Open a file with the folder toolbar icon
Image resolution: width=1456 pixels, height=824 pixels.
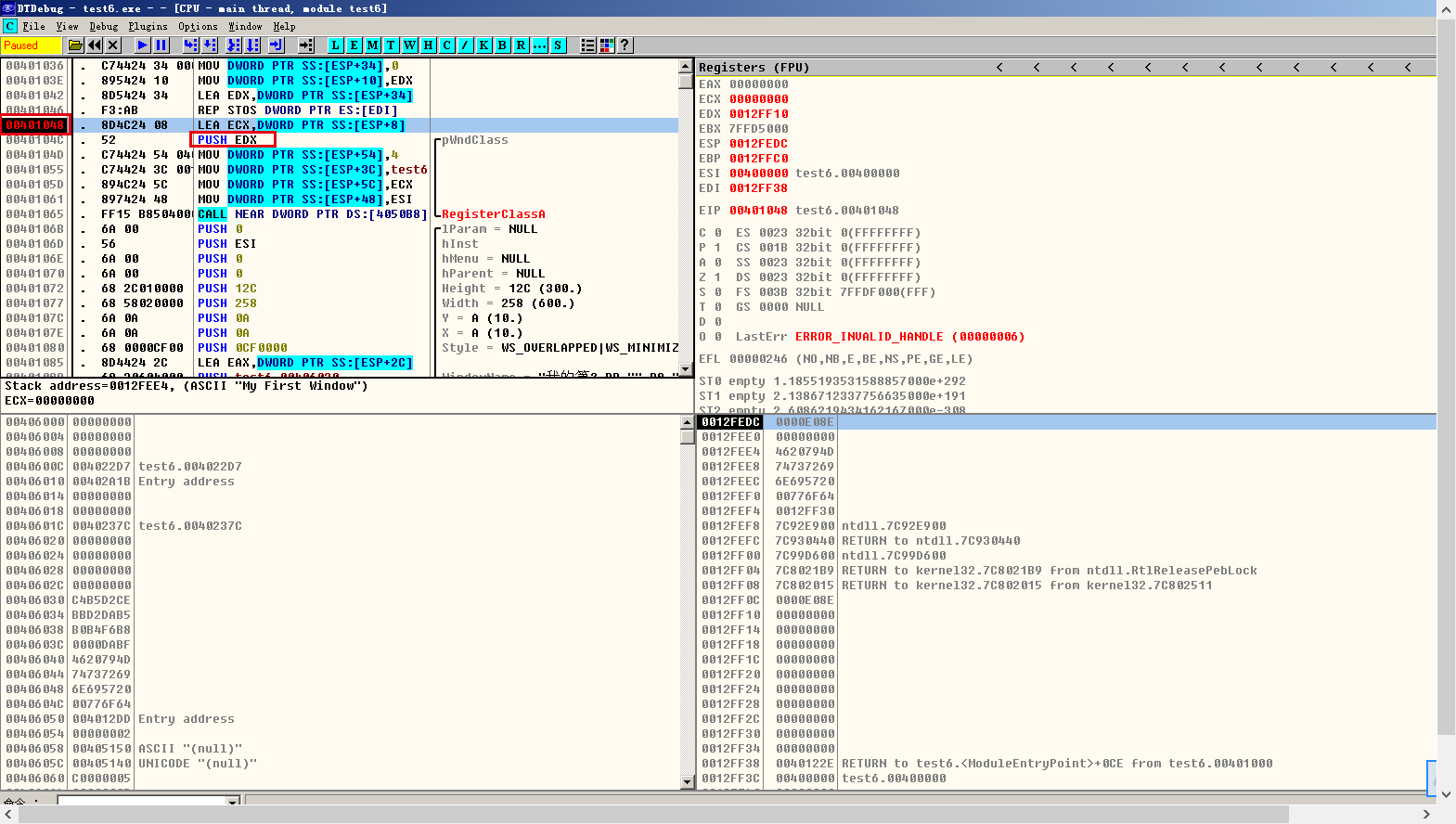pos(76,45)
